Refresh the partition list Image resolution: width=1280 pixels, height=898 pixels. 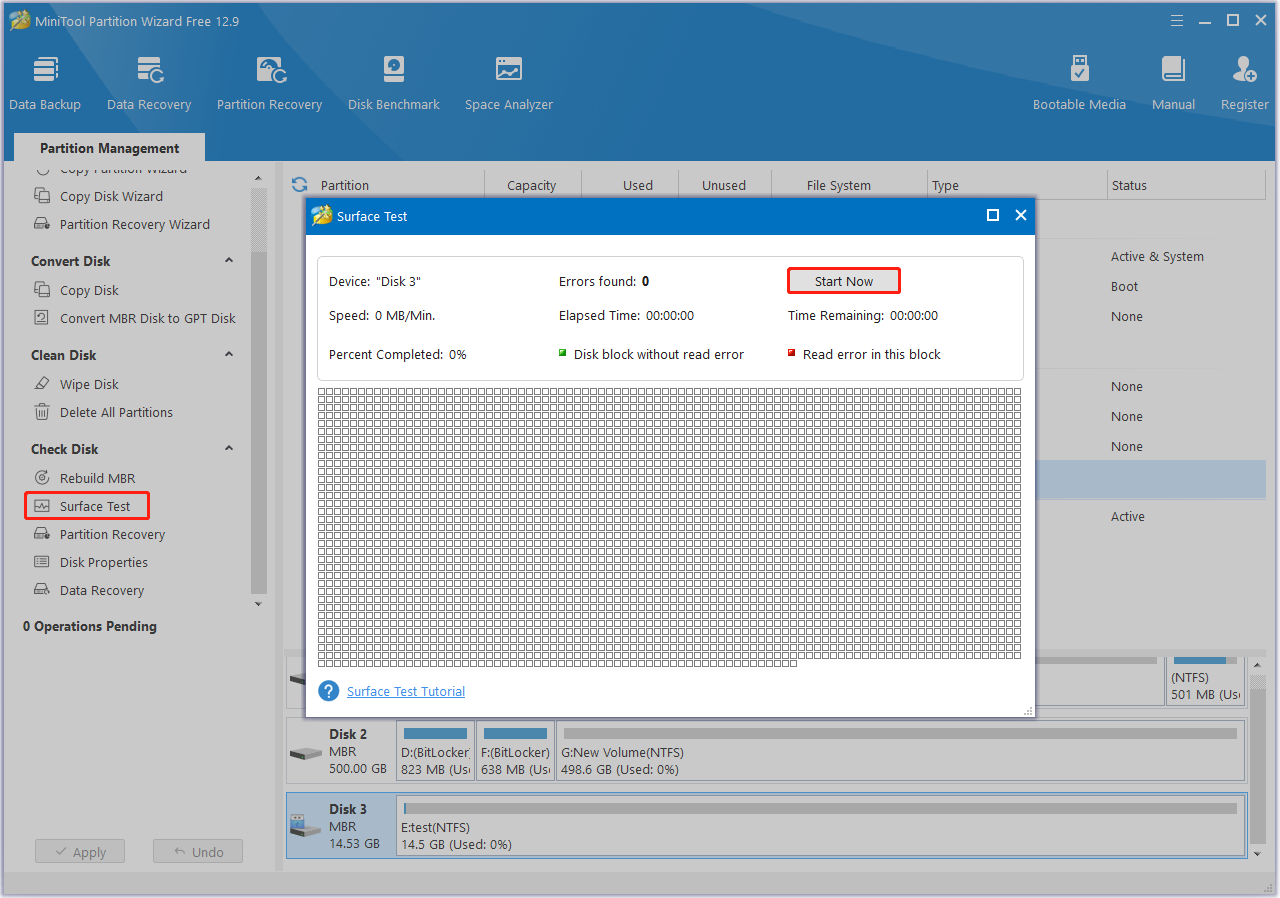click(x=299, y=185)
